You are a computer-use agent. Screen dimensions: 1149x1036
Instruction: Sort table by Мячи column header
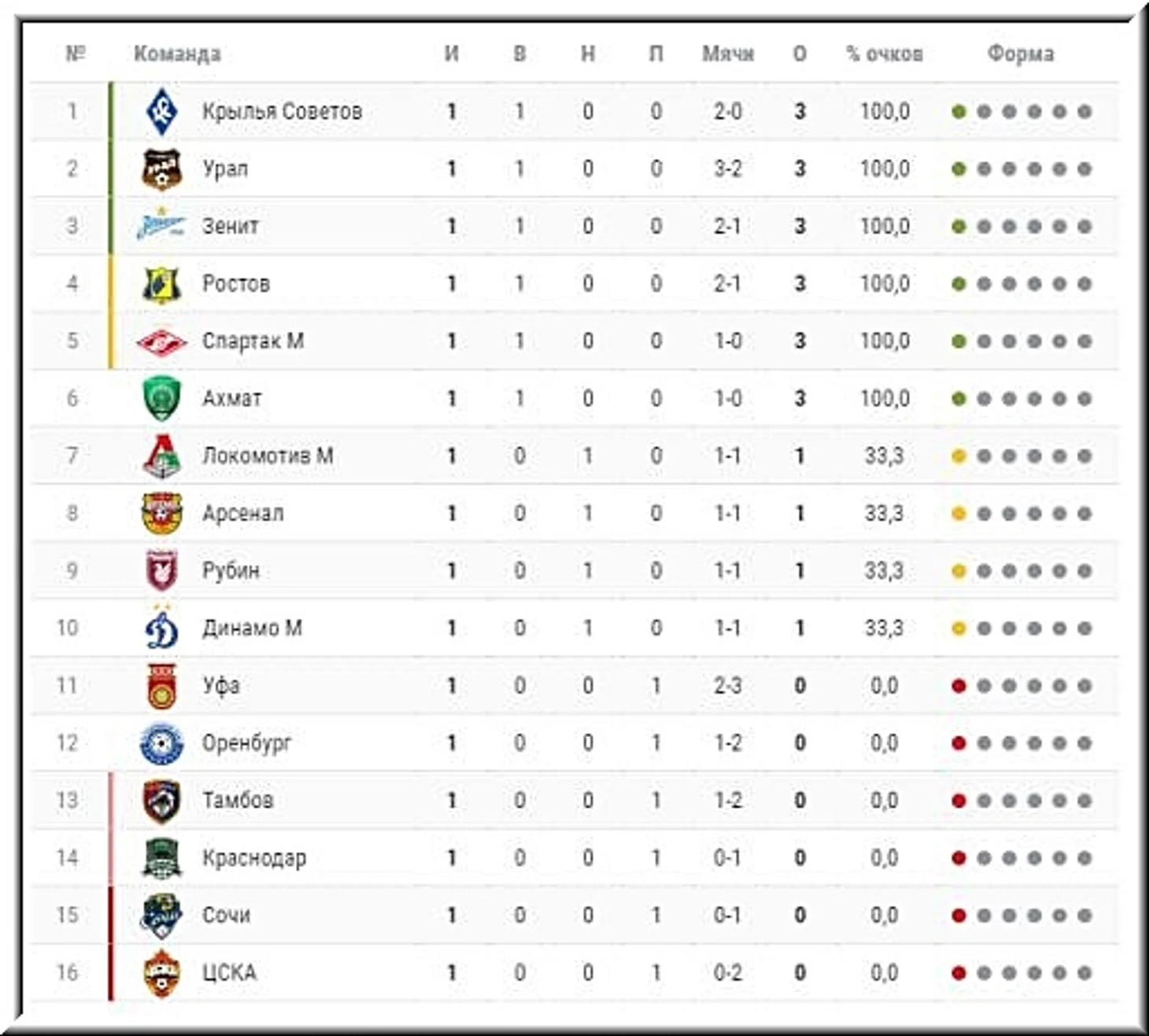pos(728,53)
